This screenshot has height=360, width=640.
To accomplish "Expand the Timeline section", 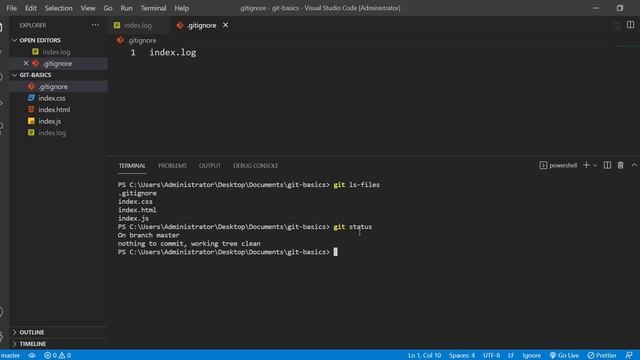I will point(33,344).
